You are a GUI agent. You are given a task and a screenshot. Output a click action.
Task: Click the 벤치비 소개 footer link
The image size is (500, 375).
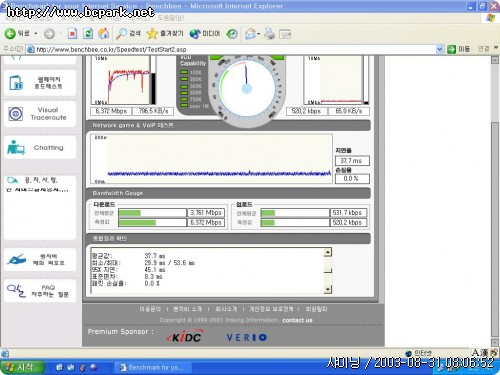click(x=187, y=309)
